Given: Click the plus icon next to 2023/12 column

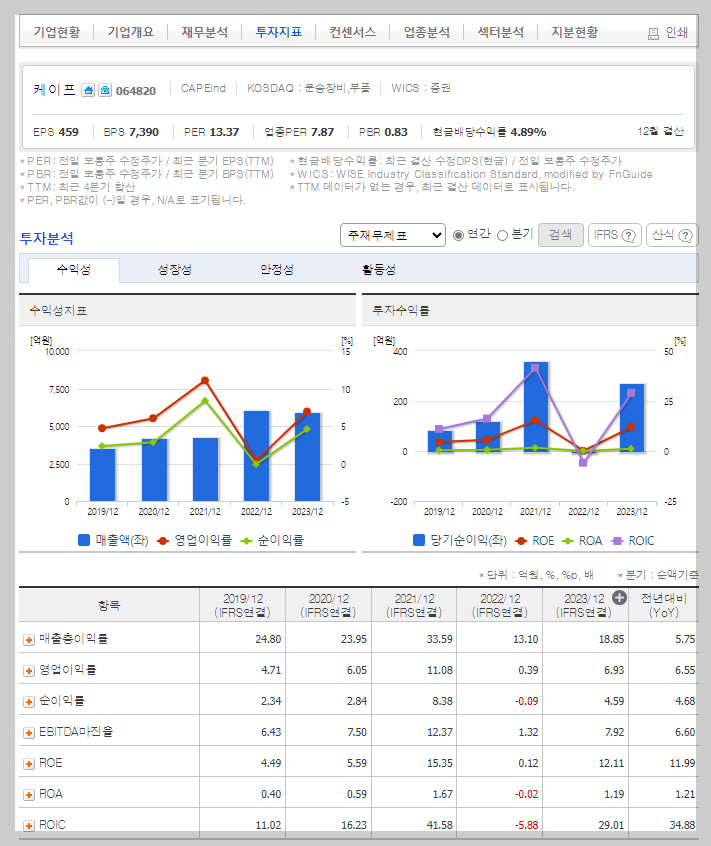Looking at the screenshot, I should tap(619, 598).
